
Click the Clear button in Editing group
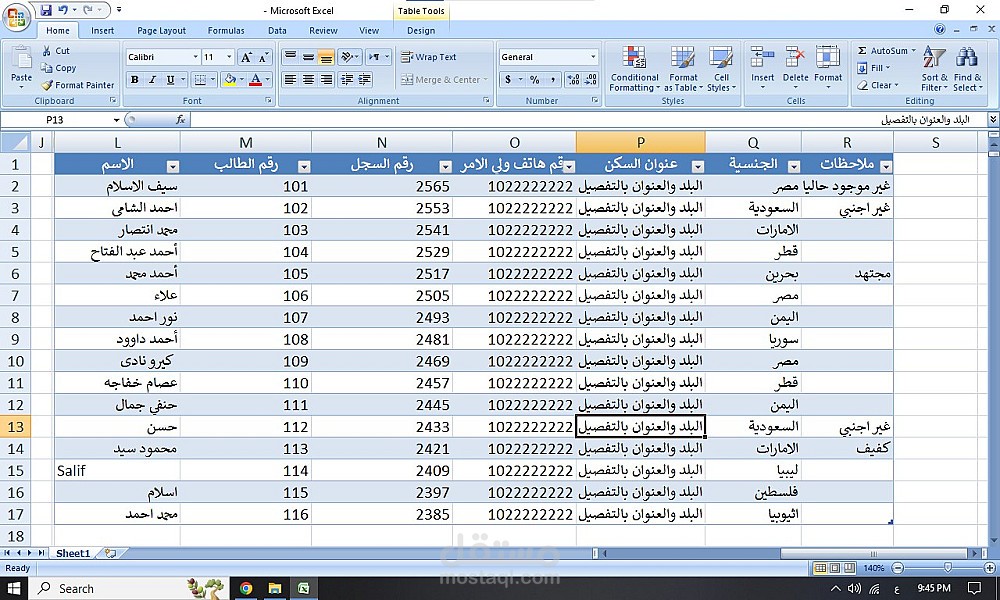(x=878, y=85)
